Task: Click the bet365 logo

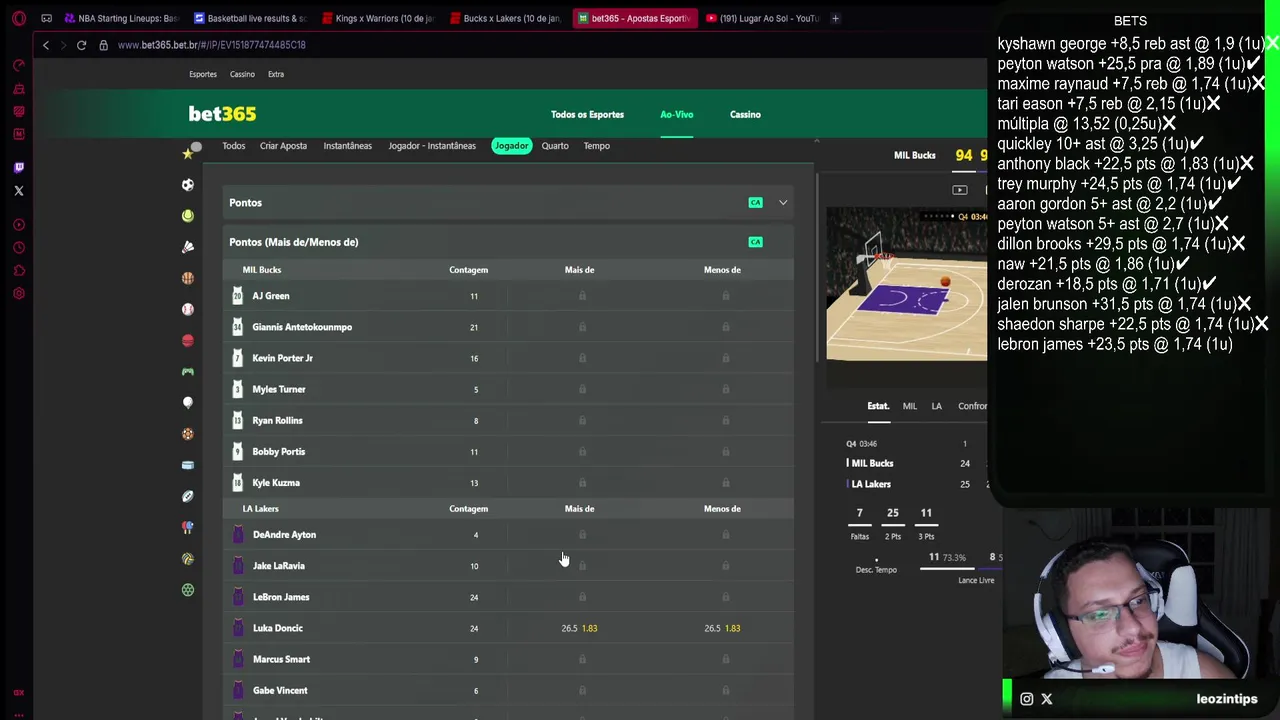Action: point(222,114)
